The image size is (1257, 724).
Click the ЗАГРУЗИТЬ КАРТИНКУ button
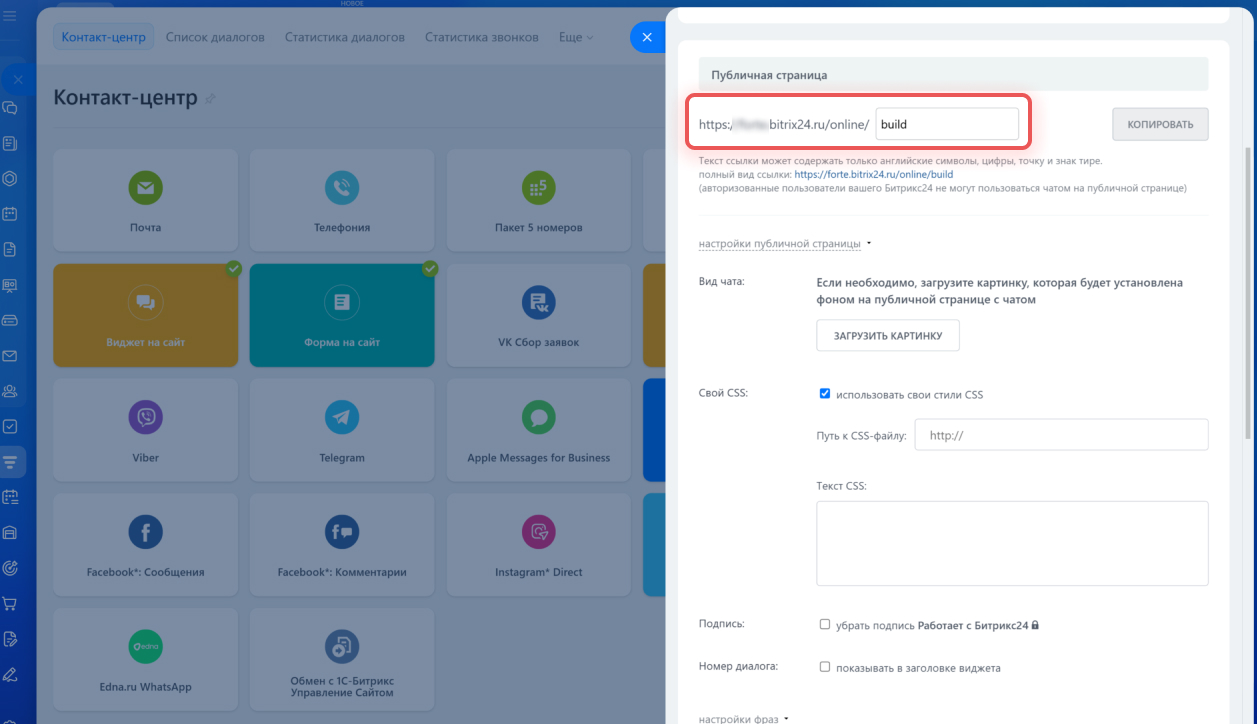pos(888,336)
